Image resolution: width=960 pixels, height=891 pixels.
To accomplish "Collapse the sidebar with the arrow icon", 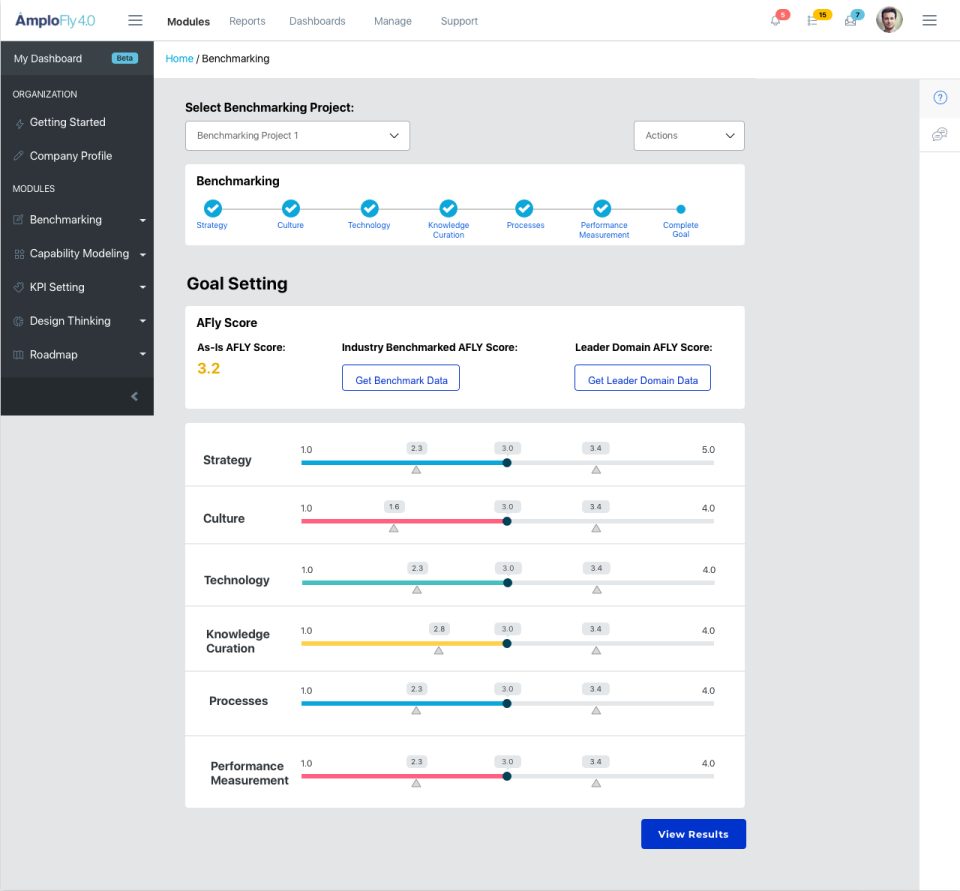I will (x=134, y=396).
